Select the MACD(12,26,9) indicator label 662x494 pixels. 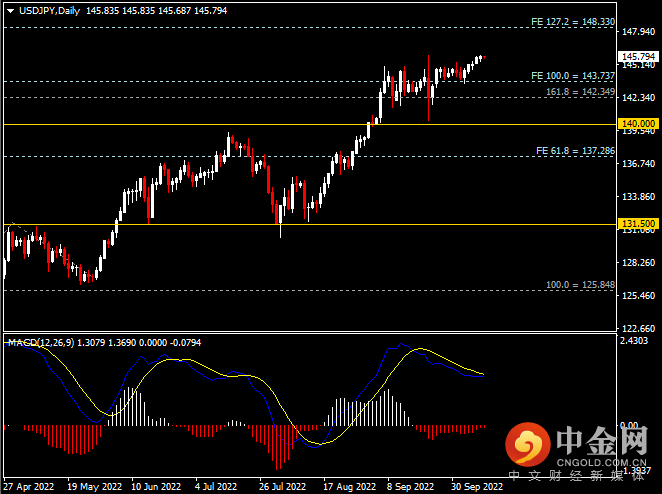(x=41, y=342)
